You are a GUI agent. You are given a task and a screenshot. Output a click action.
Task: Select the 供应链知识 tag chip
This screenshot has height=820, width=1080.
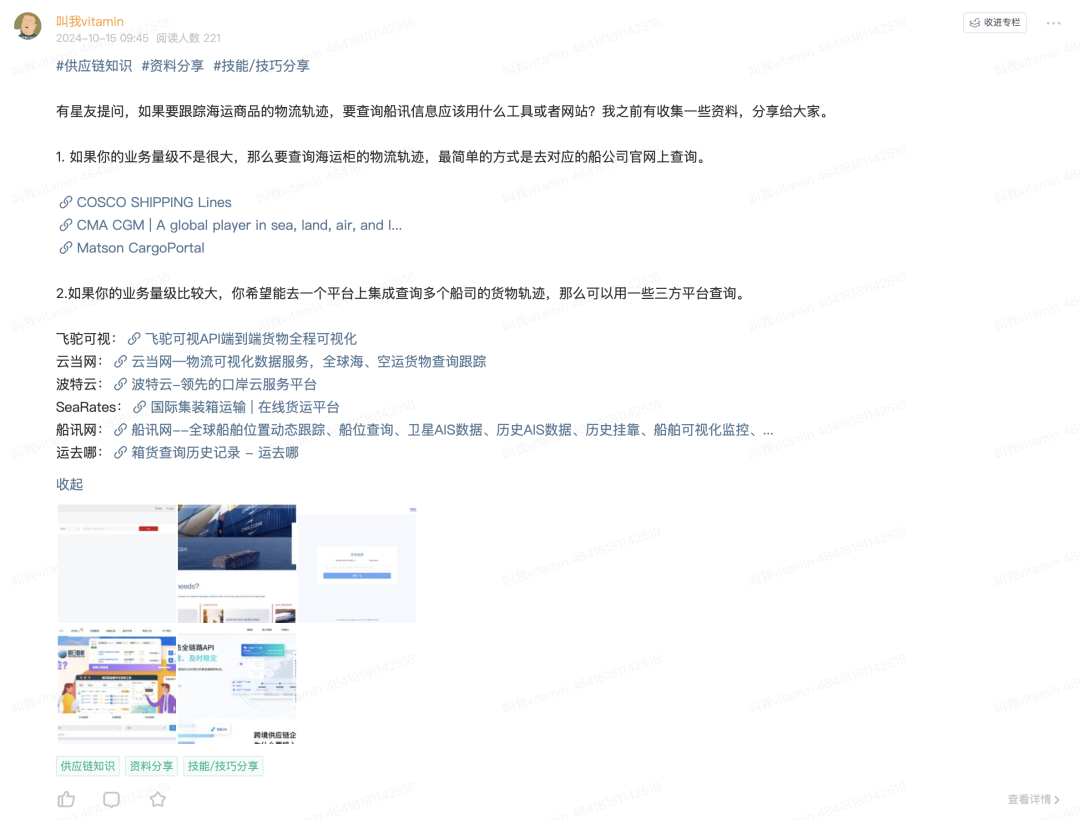click(x=87, y=766)
